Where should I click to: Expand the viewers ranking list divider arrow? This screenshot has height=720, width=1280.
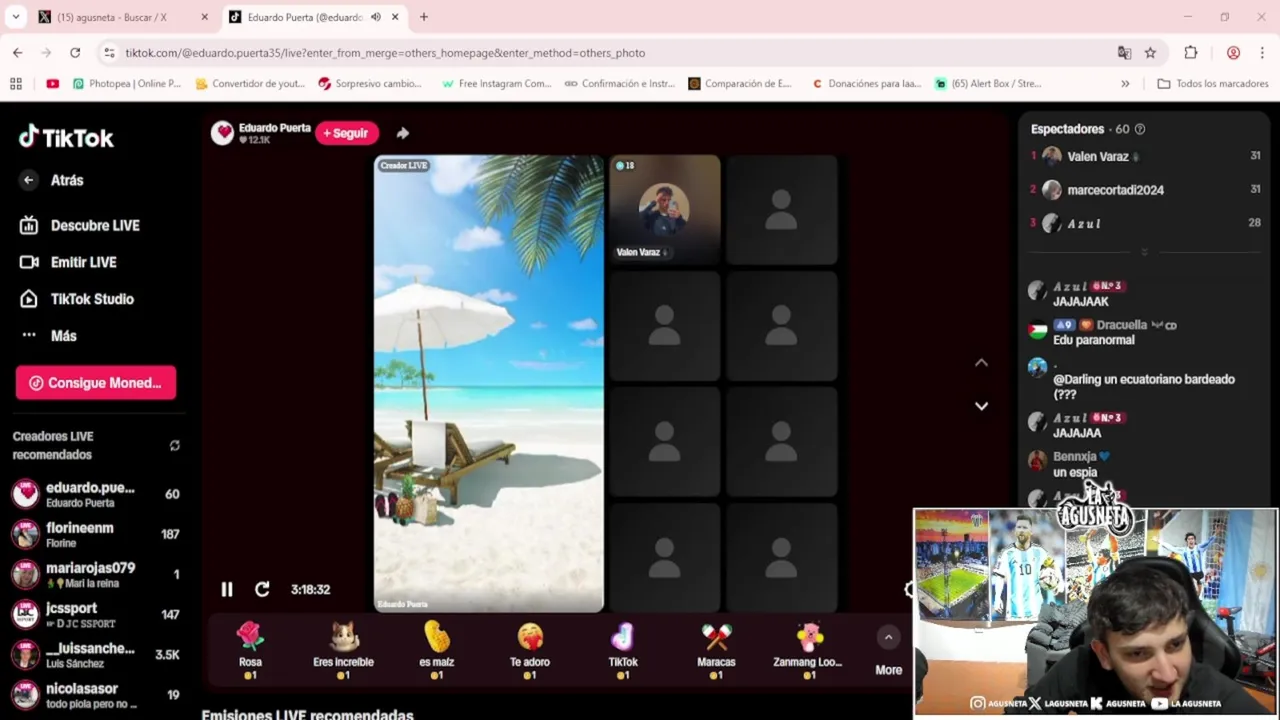[1144, 251]
